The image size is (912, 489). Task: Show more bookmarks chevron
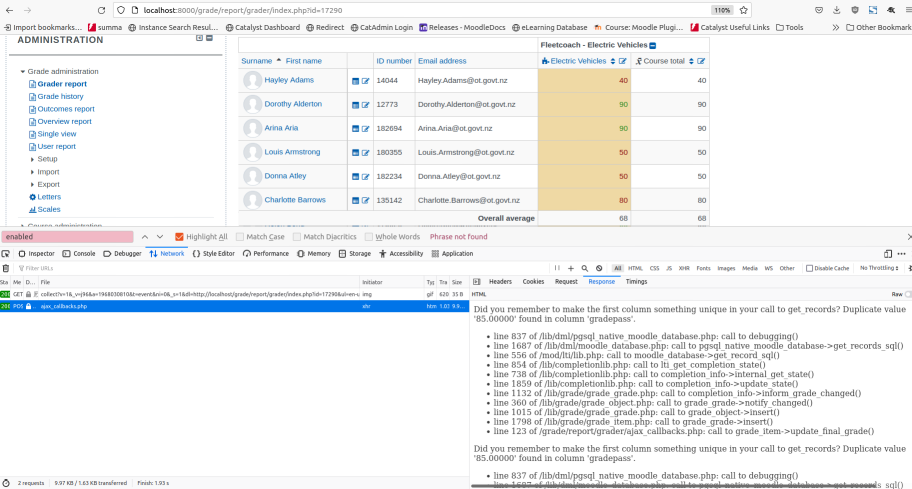835,27
